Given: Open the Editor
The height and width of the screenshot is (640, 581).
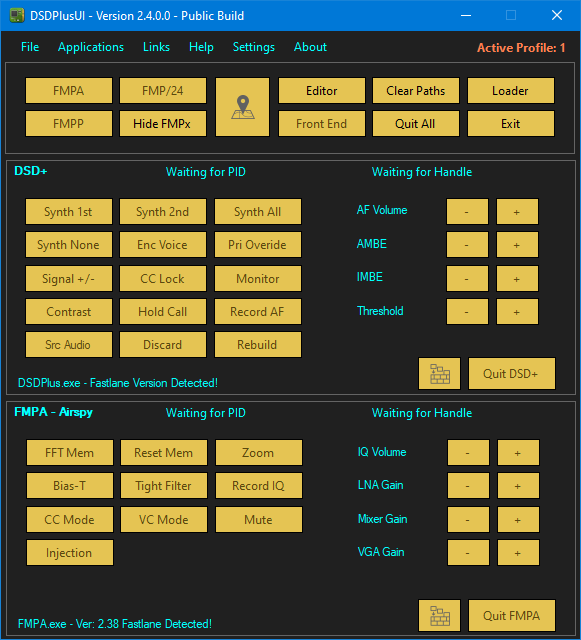Looking at the screenshot, I should (322, 90).
